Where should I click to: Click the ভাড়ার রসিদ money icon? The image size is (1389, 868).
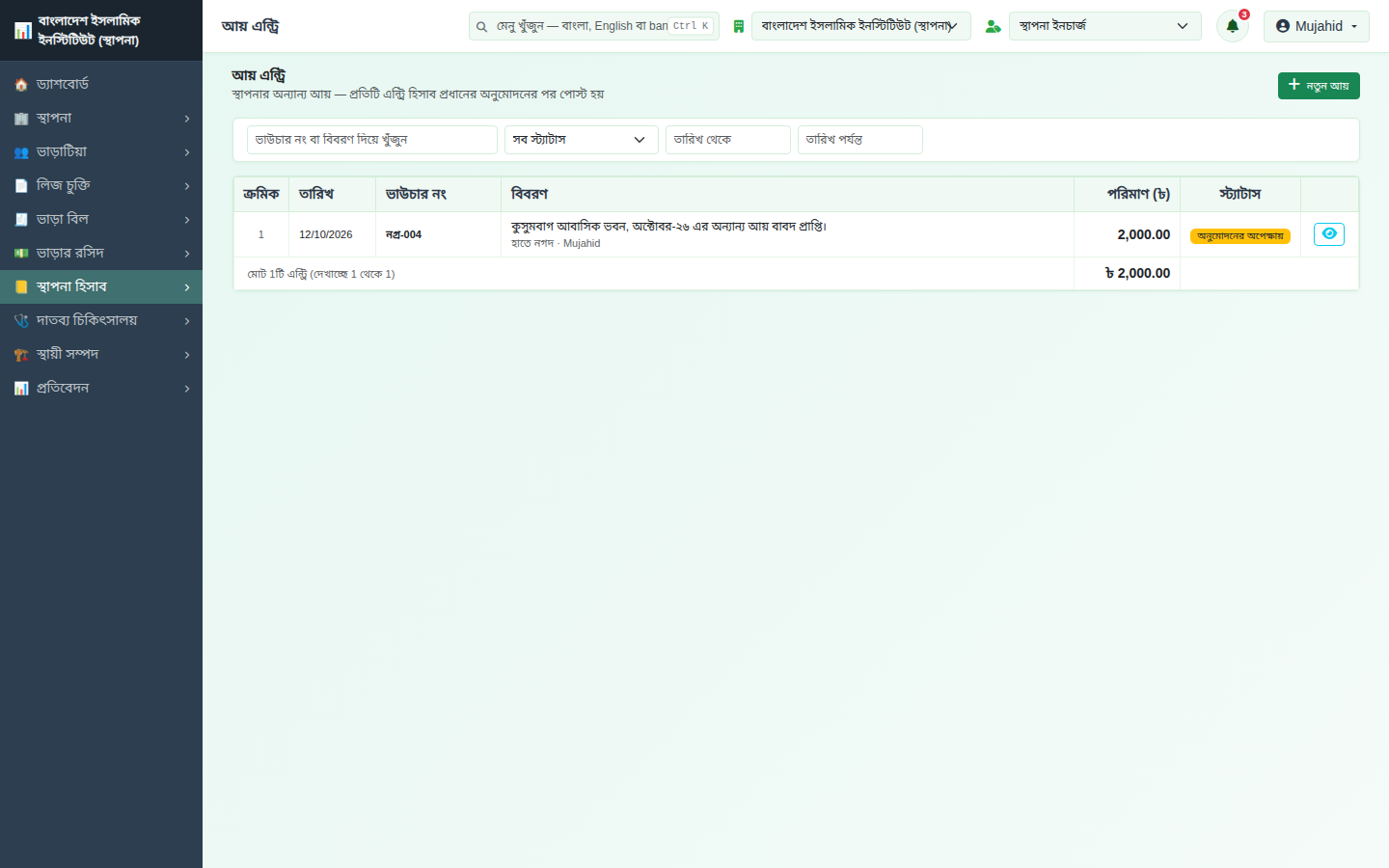pyautogui.click(x=21, y=254)
